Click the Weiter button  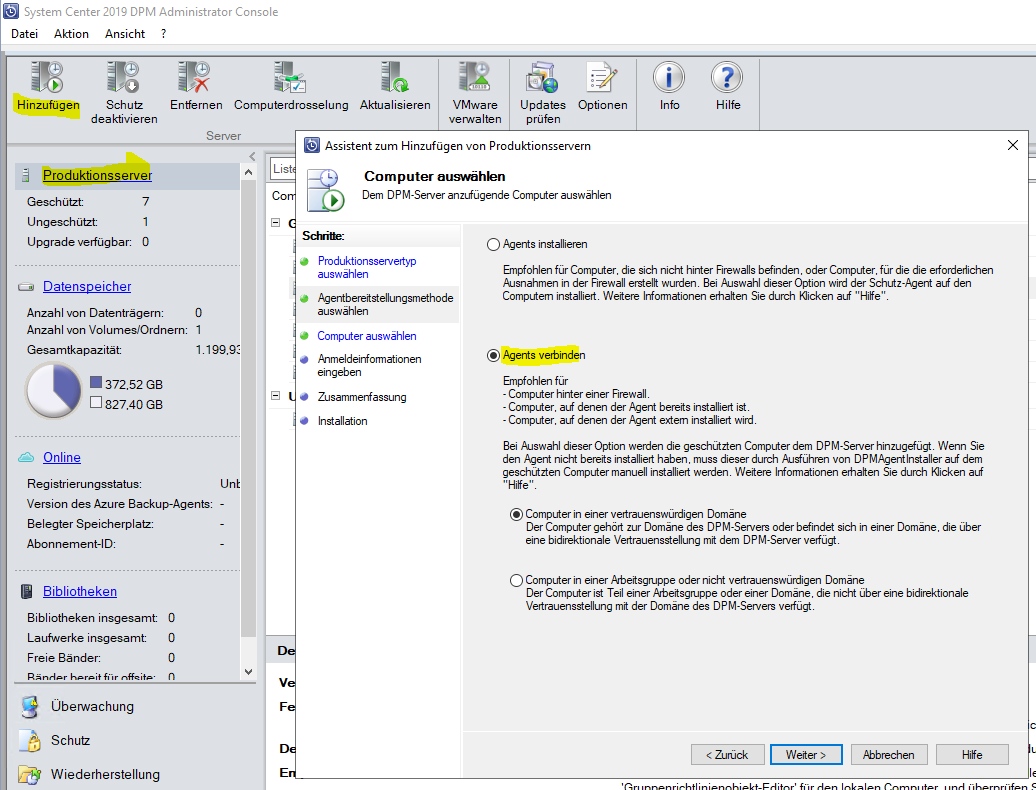(806, 754)
